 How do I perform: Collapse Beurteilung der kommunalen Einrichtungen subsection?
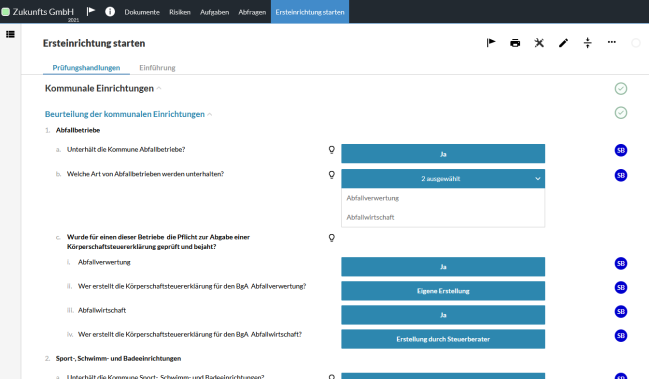click(x=209, y=114)
